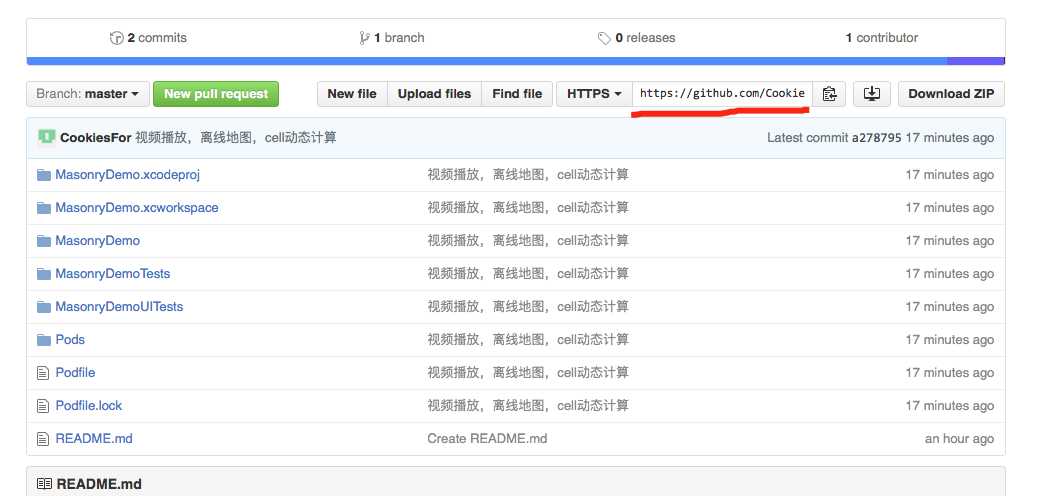Click the releases tag icon
The height and width of the screenshot is (496, 1058).
click(604, 38)
